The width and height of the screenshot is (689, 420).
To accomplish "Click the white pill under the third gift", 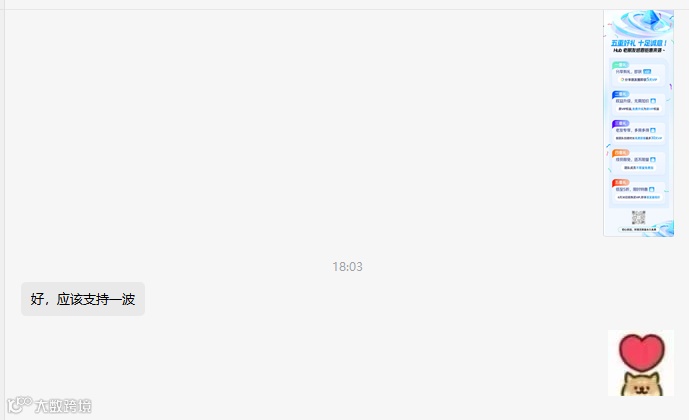I will coord(638,138).
